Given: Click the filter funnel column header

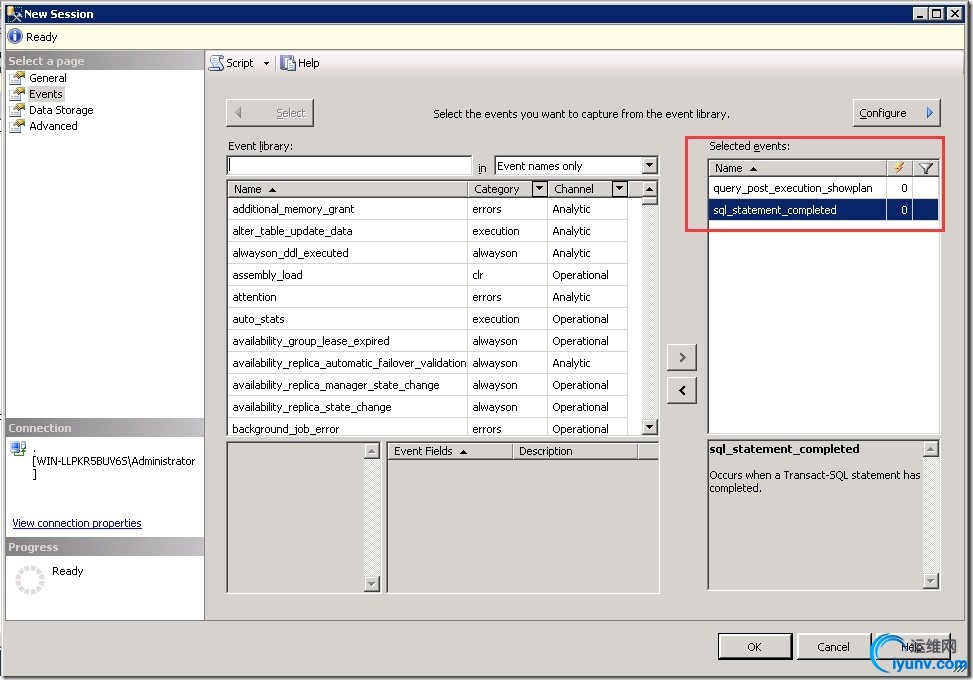Looking at the screenshot, I should pos(925,168).
